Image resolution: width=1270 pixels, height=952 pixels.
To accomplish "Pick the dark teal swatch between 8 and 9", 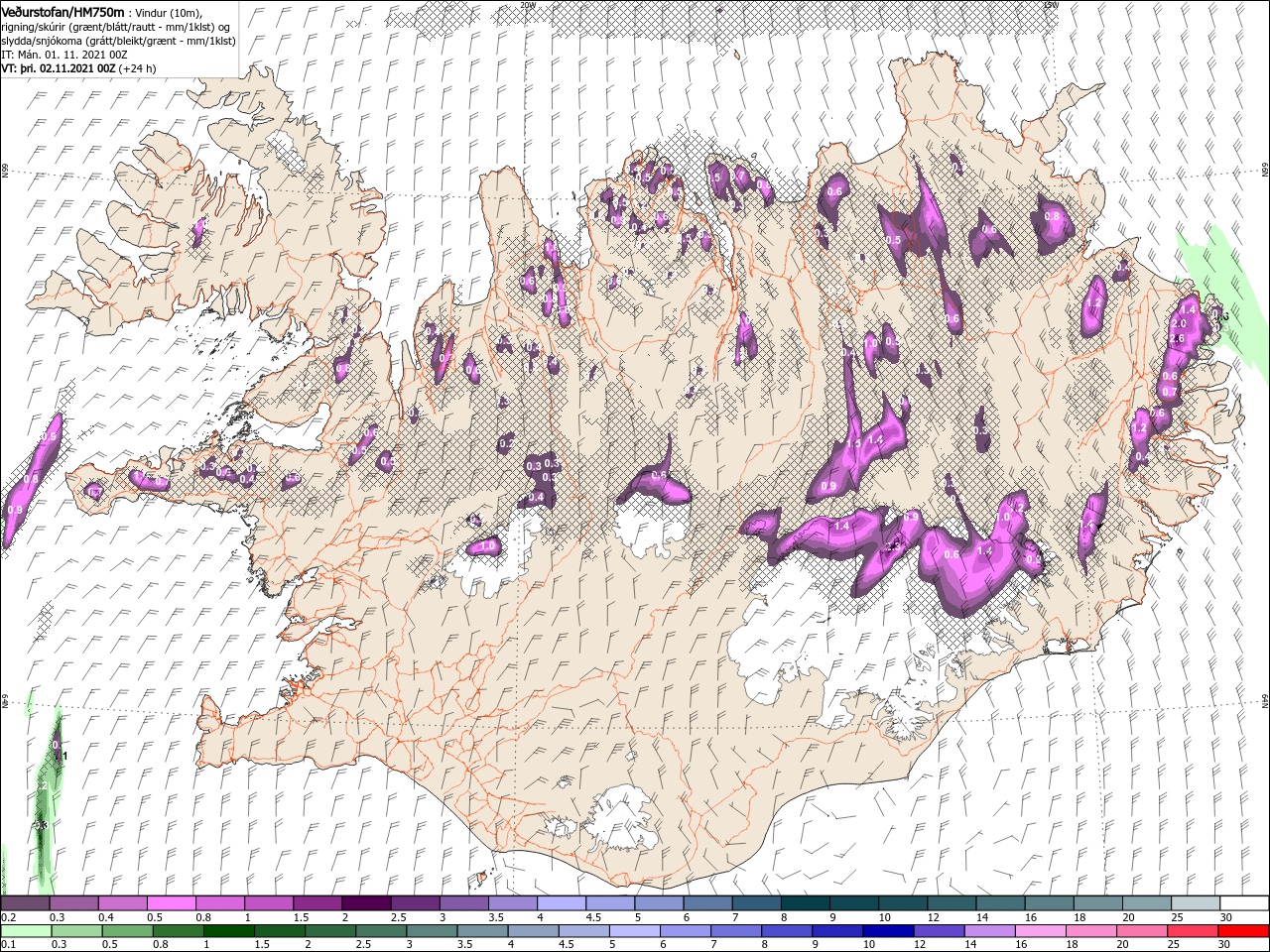I will click(x=805, y=903).
